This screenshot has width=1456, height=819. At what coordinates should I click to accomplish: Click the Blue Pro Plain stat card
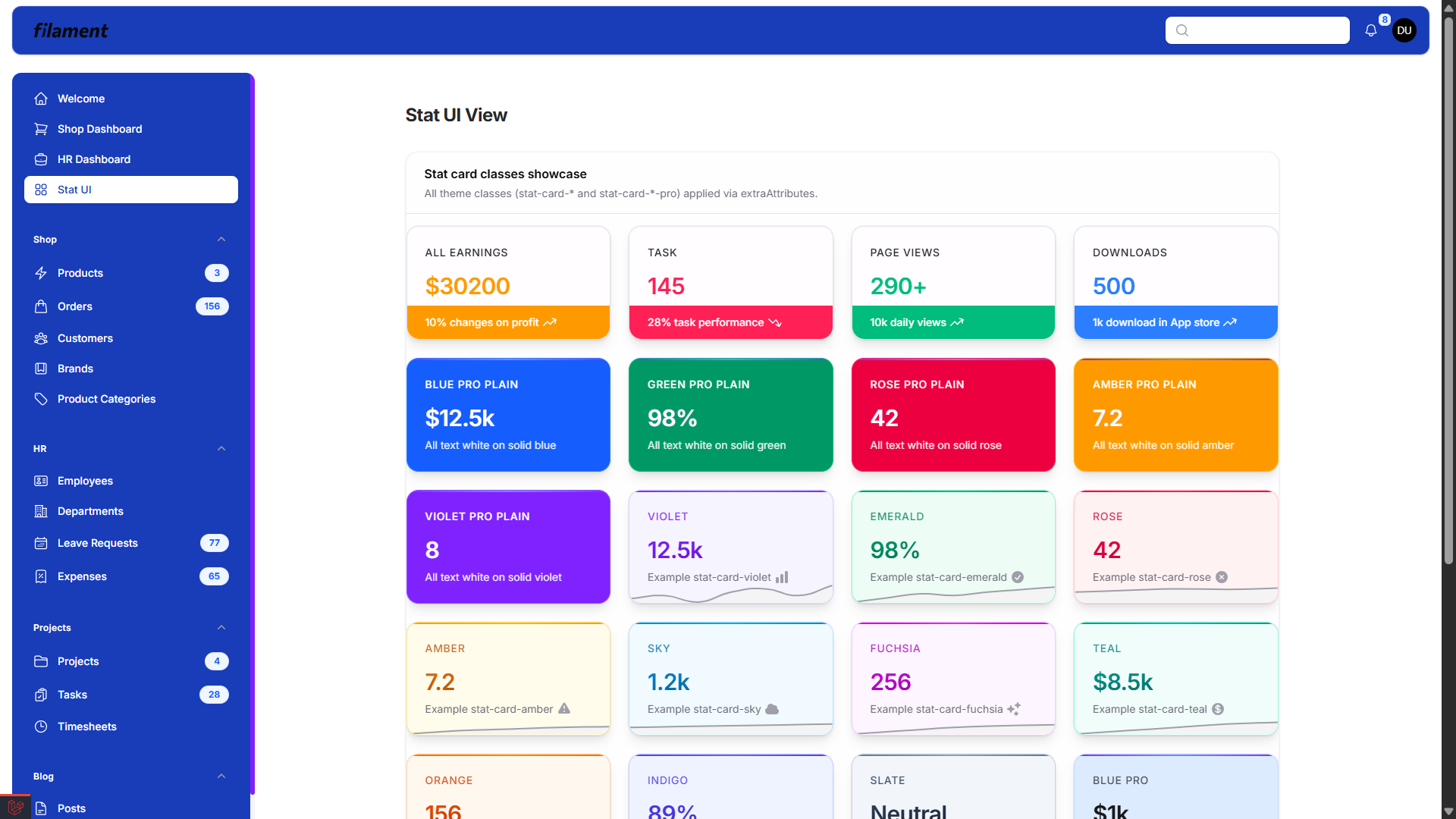click(x=508, y=415)
